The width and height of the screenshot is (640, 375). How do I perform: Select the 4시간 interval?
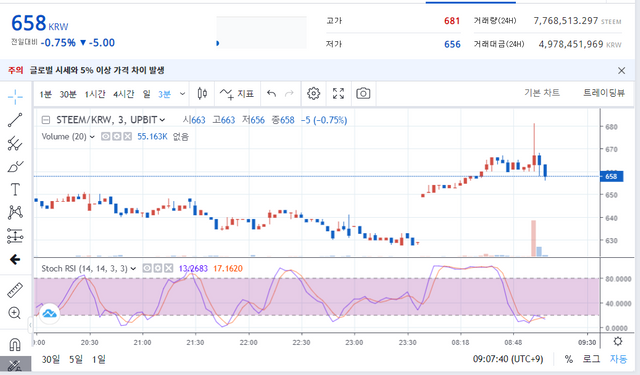pyautogui.click(x=124, y=94)
